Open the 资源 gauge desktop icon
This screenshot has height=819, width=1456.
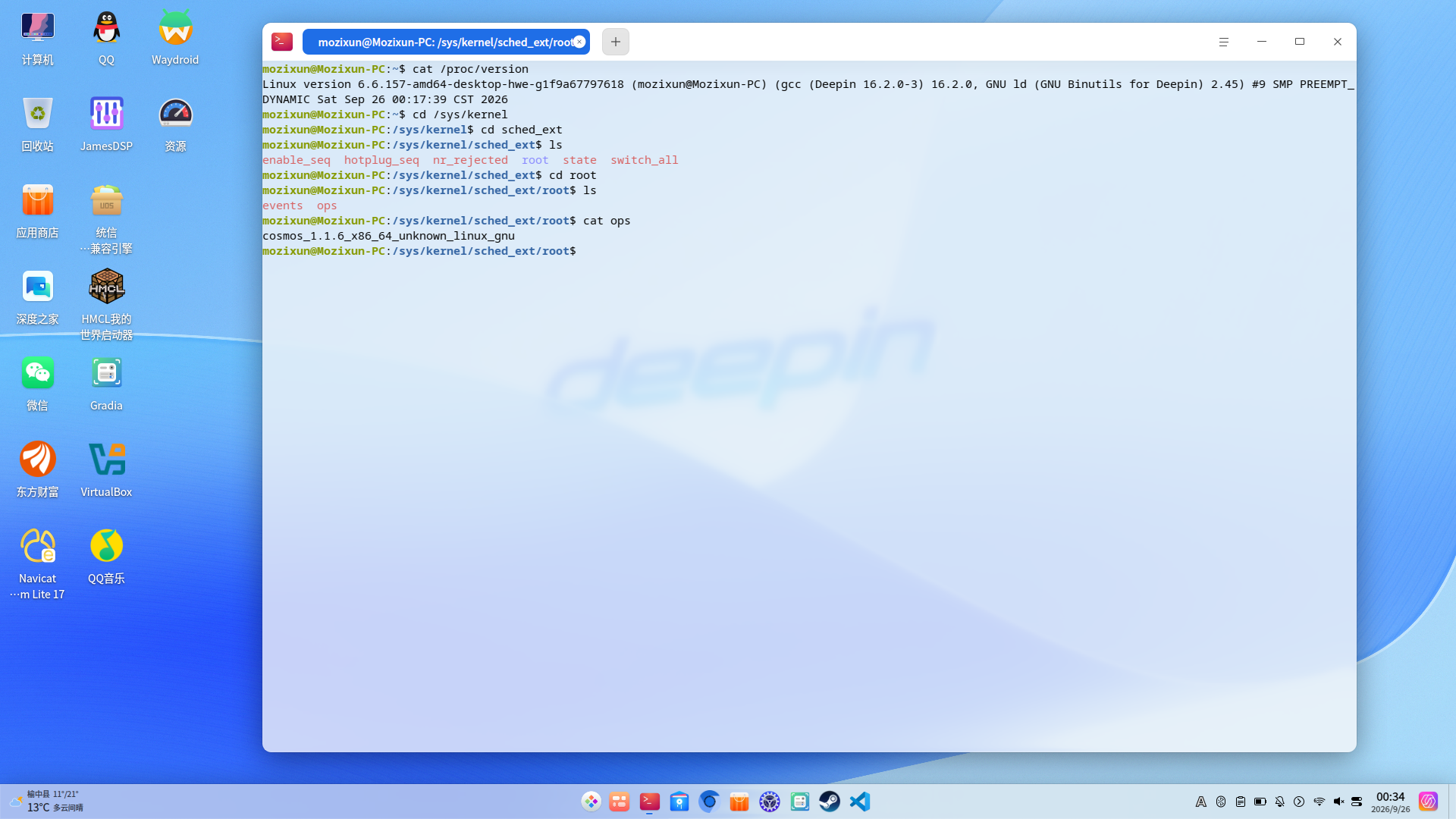(x=175, y=115)
